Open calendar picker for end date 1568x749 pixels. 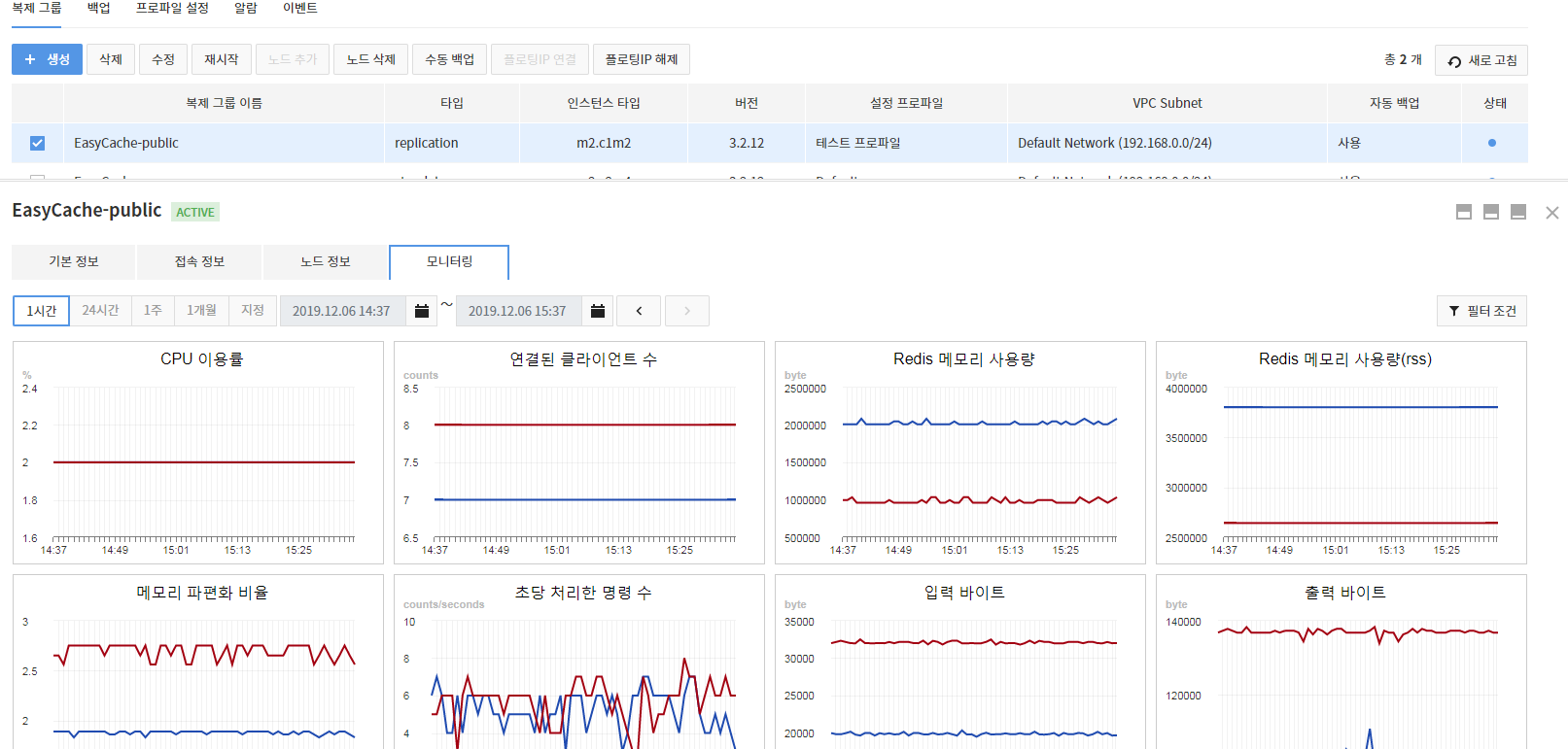(598, 311)
